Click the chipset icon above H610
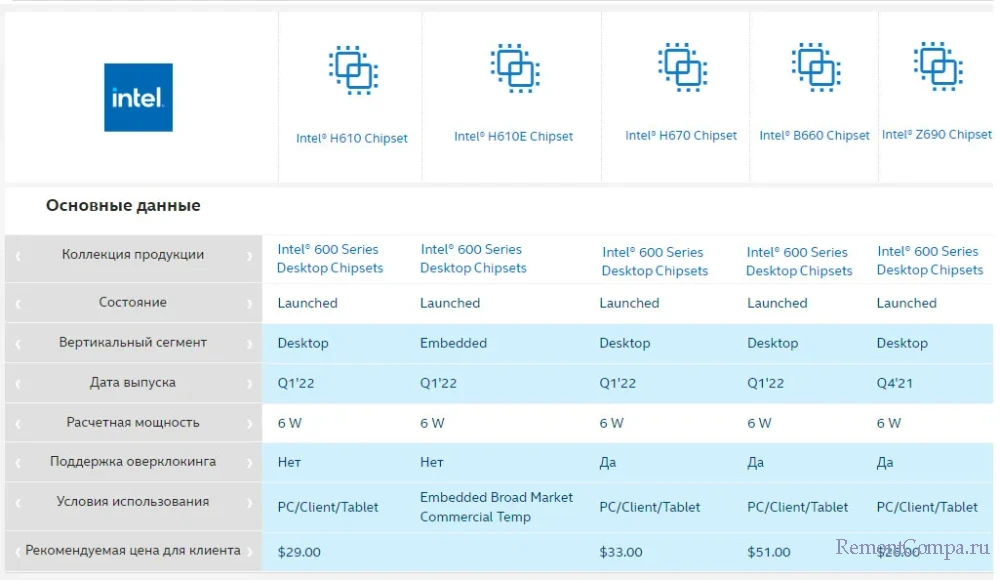 coord(351,68)
